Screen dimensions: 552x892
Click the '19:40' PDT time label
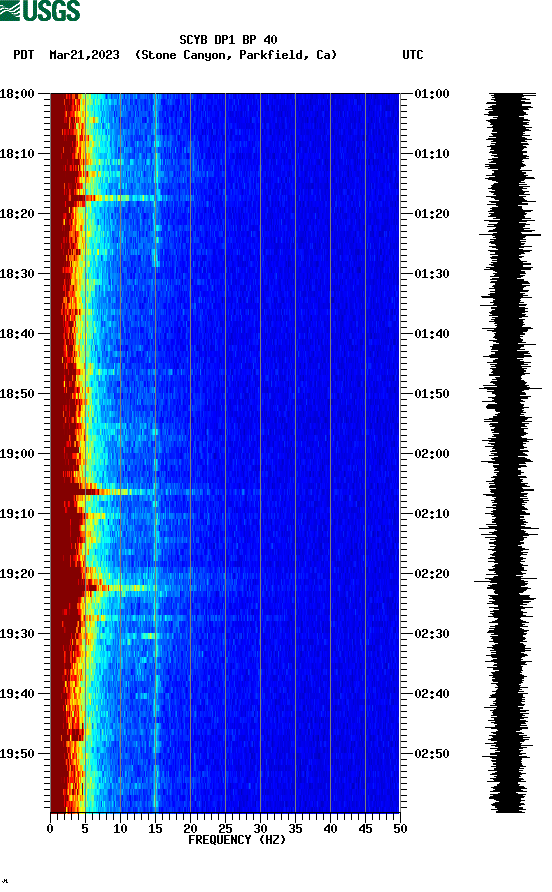17,694
